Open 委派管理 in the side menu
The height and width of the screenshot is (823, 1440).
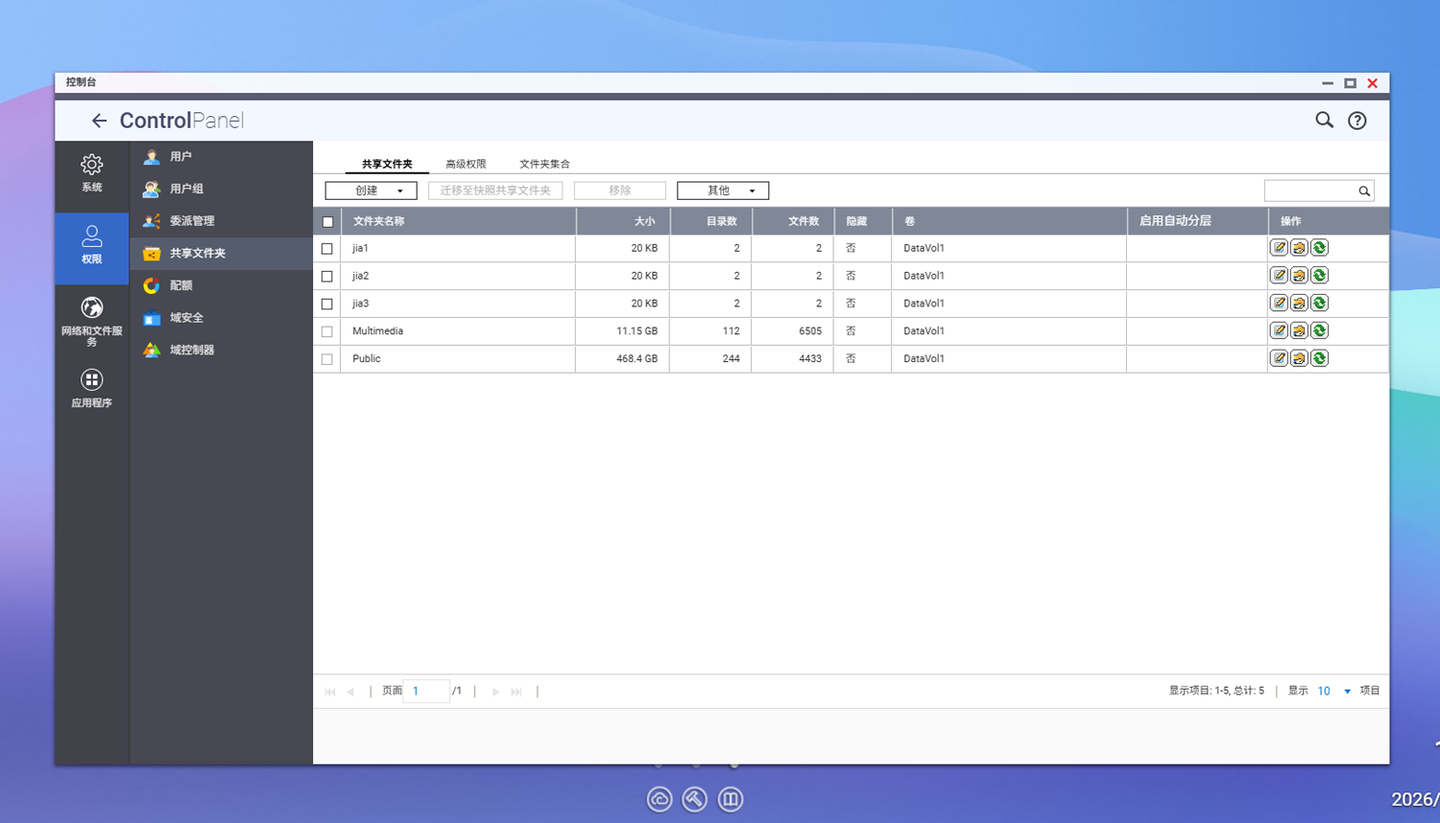click(221, 221)
